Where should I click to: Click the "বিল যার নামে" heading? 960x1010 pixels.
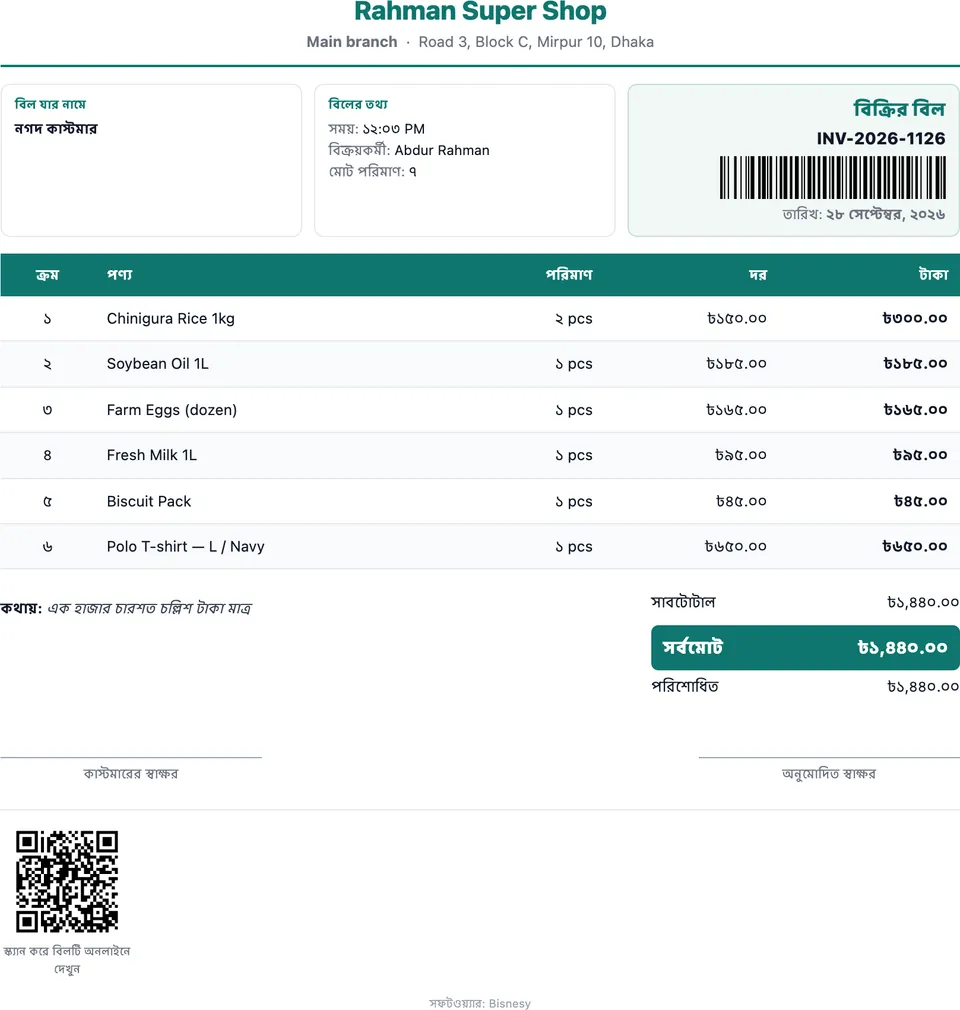click(50, 104)
